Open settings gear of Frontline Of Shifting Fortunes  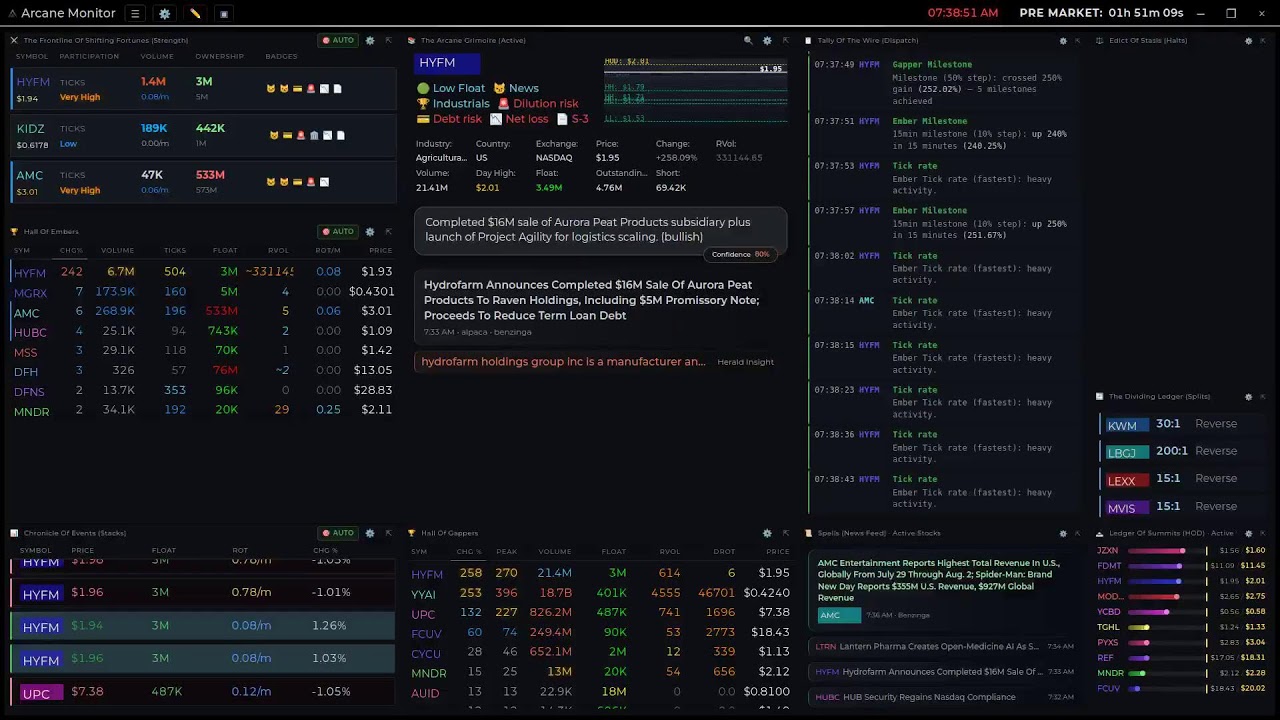[370, 40]
